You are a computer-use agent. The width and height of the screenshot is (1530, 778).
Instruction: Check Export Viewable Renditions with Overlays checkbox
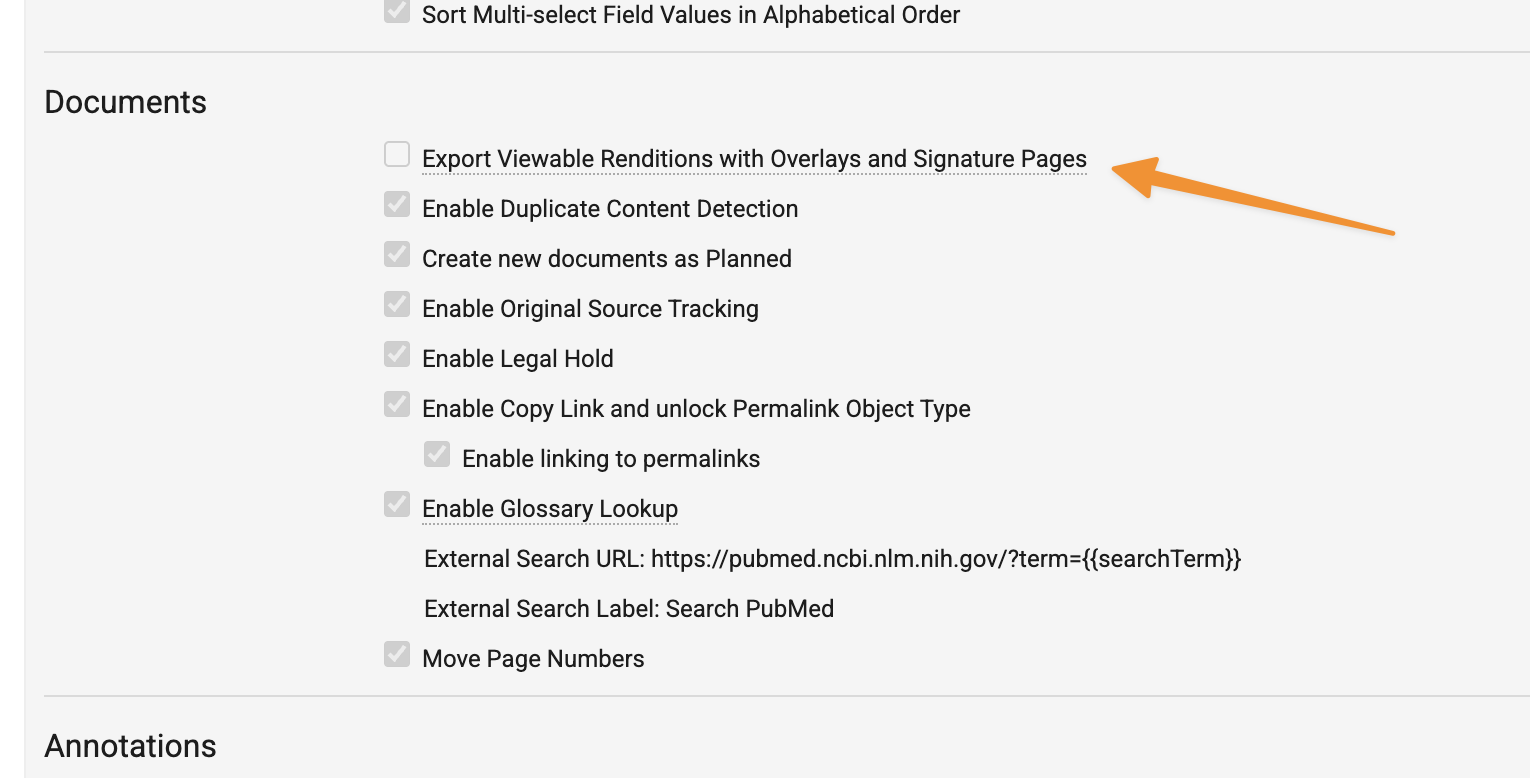[397, 155]
